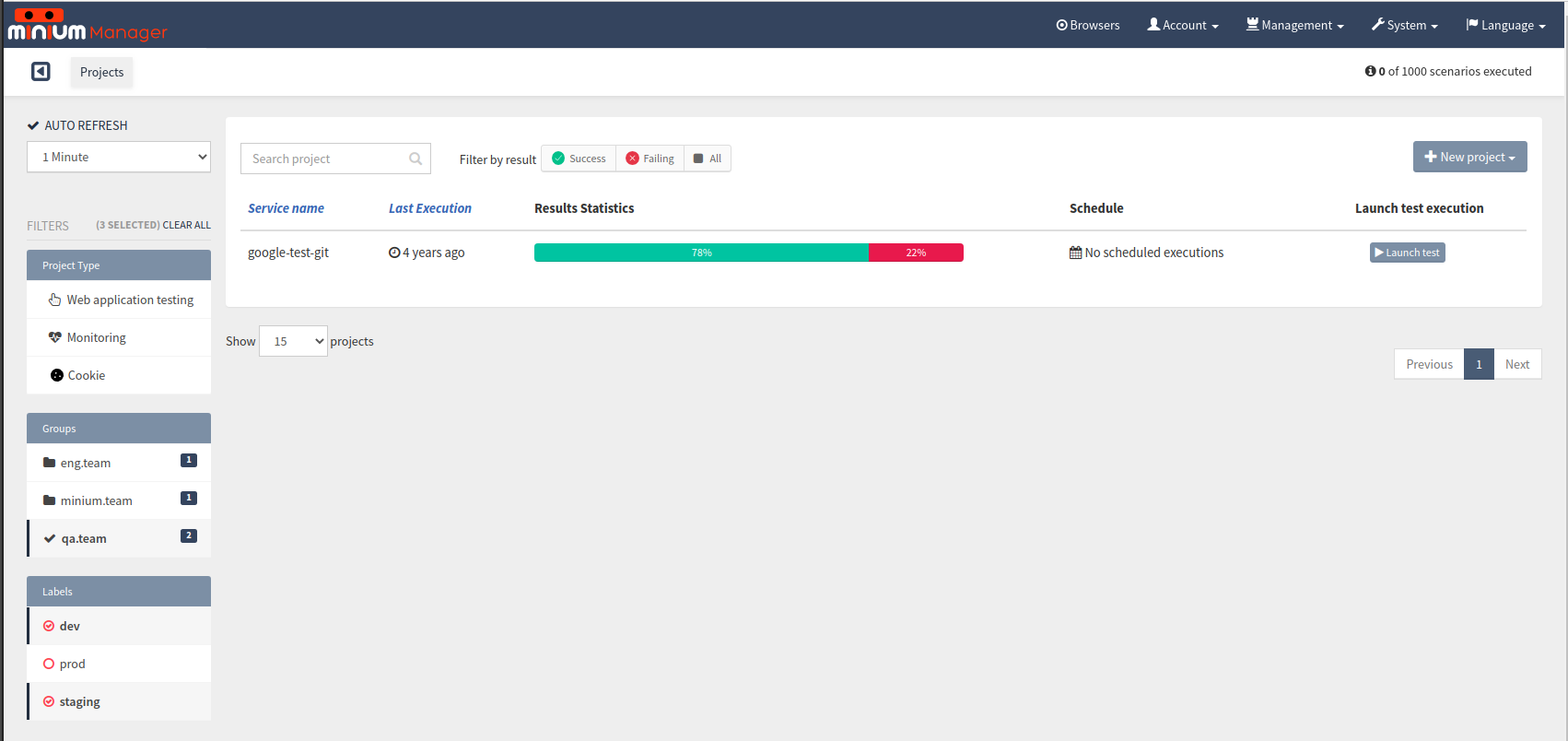
Task: Click the calendar icon in Schedule column
Action: tap(1075, 253)
